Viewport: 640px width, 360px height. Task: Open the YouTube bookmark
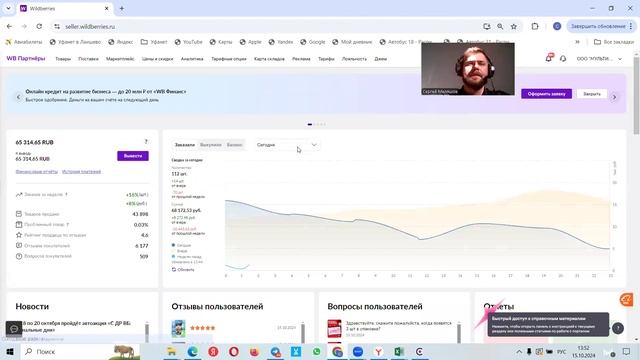tap(189, 42)
